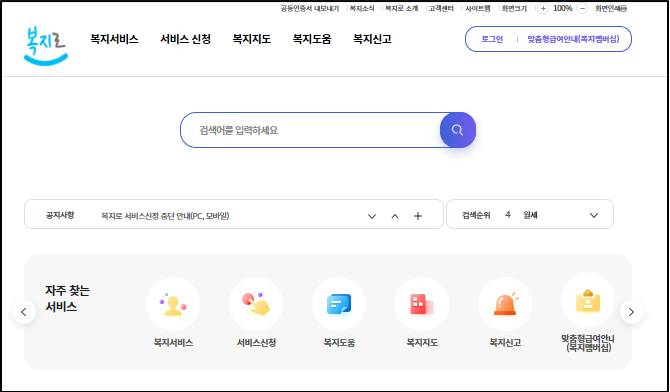Screen dimensions: 670x392
Task: Open more notices with plus icon
Action: [418, 216]
